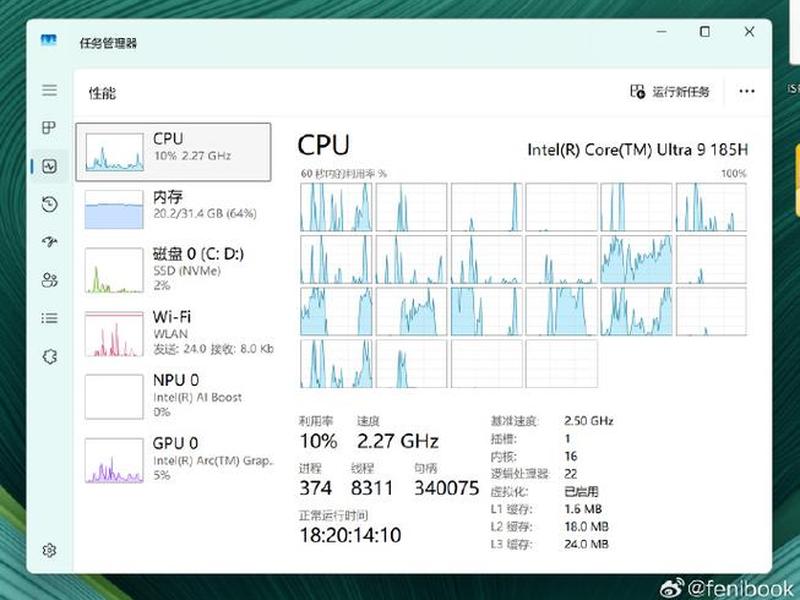Click the first logical processor graph in the top row
Screen dimensions: 800x600
pyautogui.click(x=336, y=207)
